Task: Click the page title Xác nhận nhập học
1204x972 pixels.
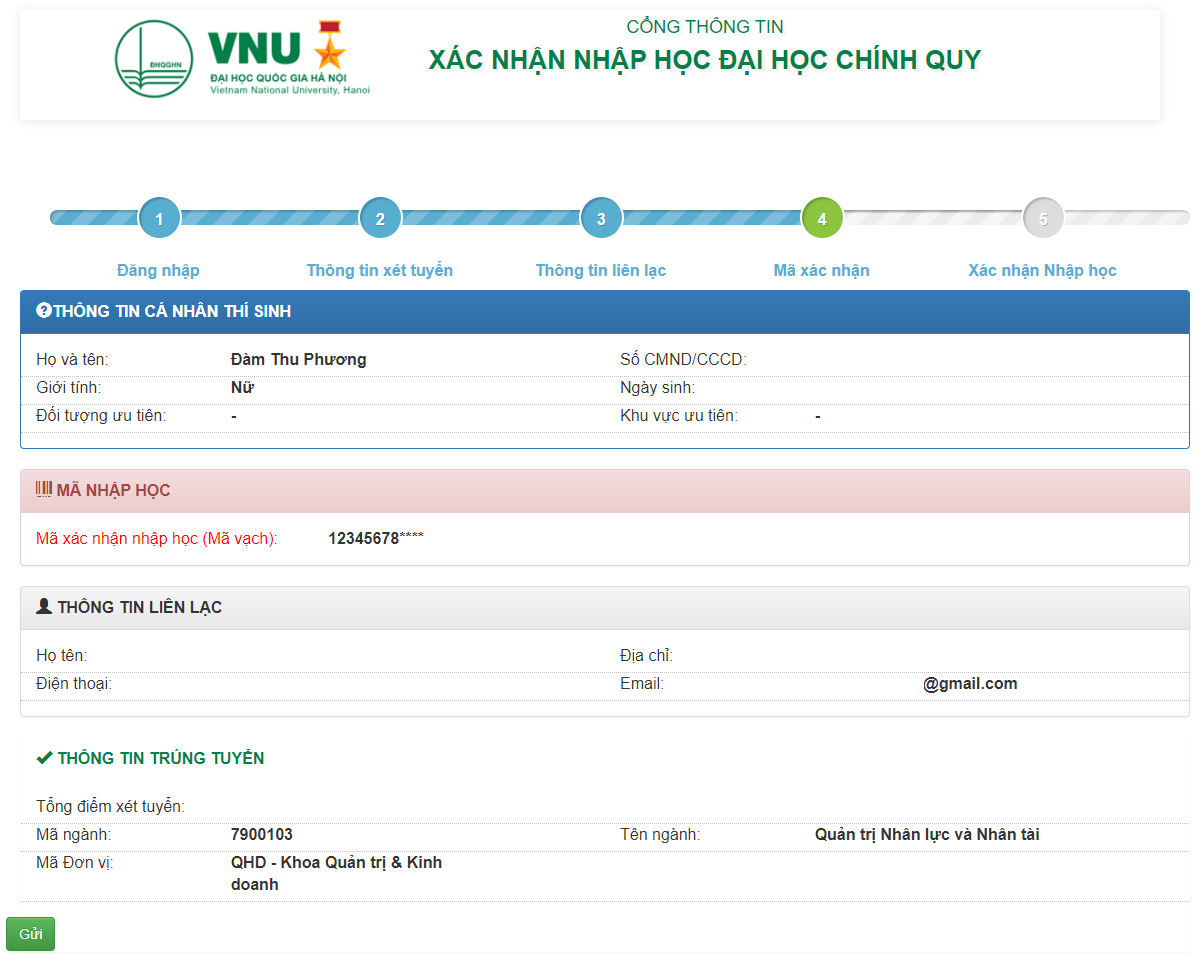Action: [x=705, y=60]
